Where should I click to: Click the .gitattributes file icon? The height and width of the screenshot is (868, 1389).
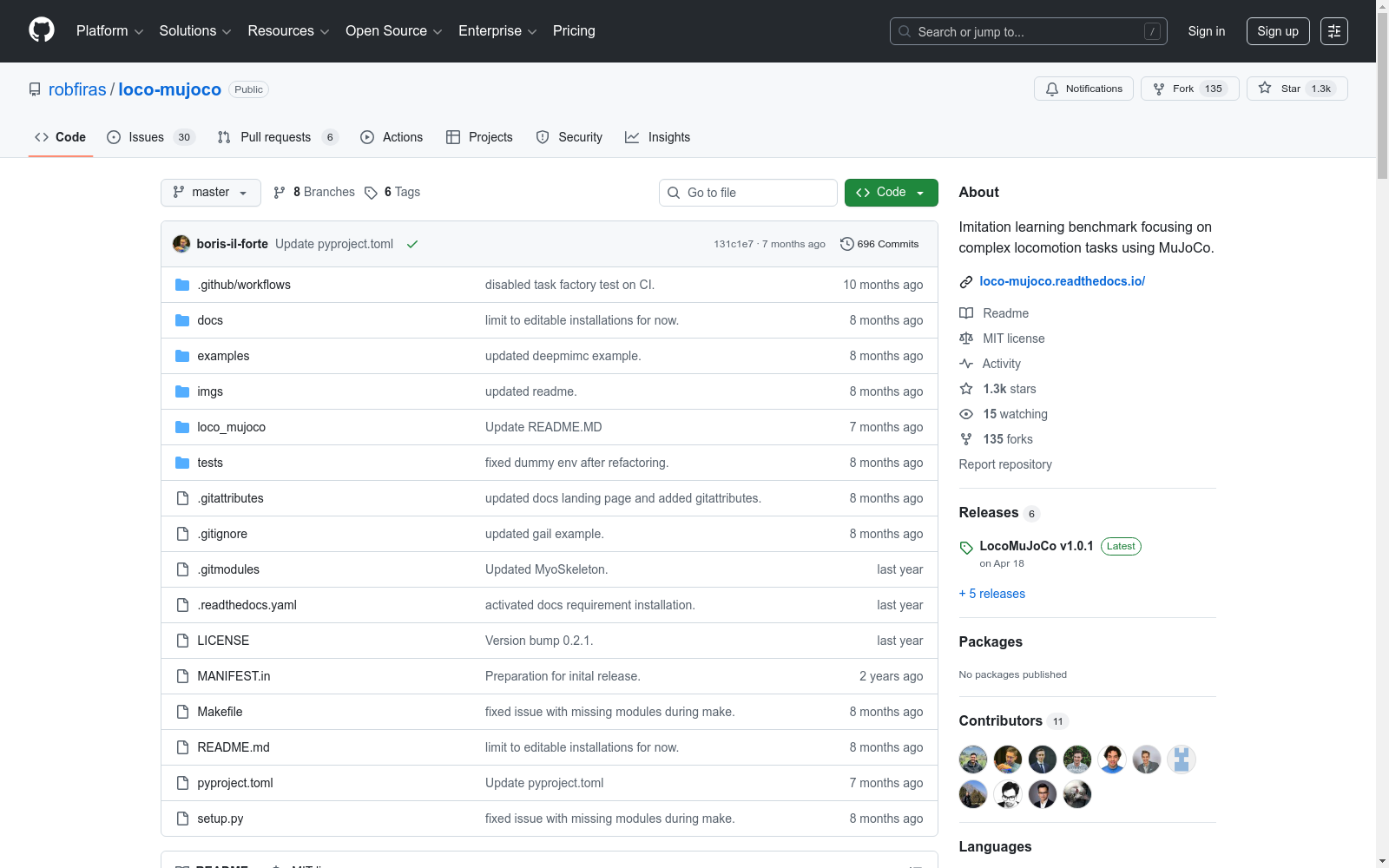point(182,498)
